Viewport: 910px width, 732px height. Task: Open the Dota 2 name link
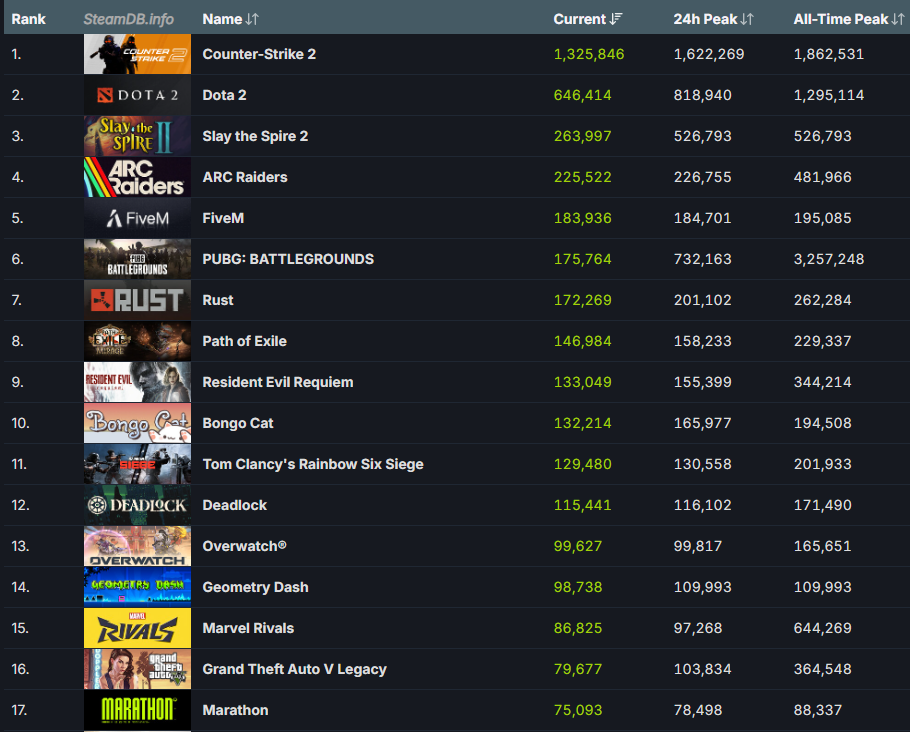(224, 95)
